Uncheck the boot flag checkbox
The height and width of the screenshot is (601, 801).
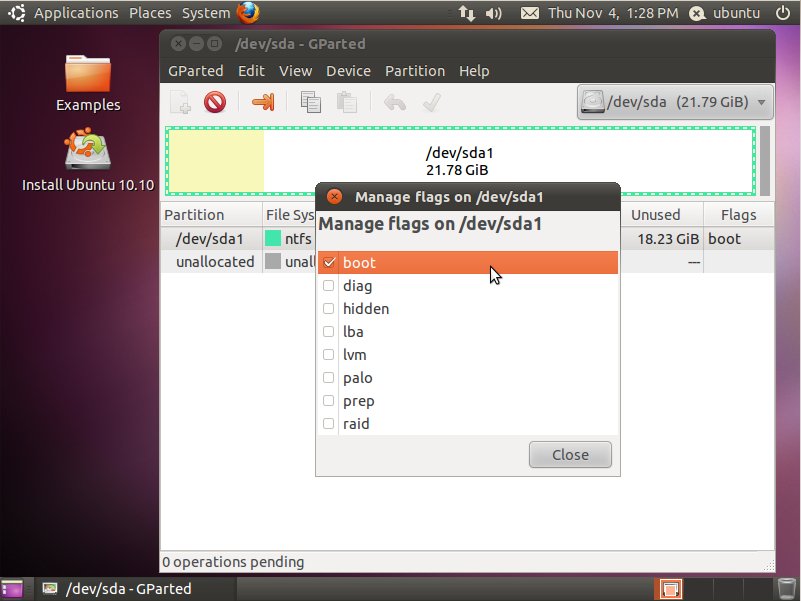click(x=329, y=263)
